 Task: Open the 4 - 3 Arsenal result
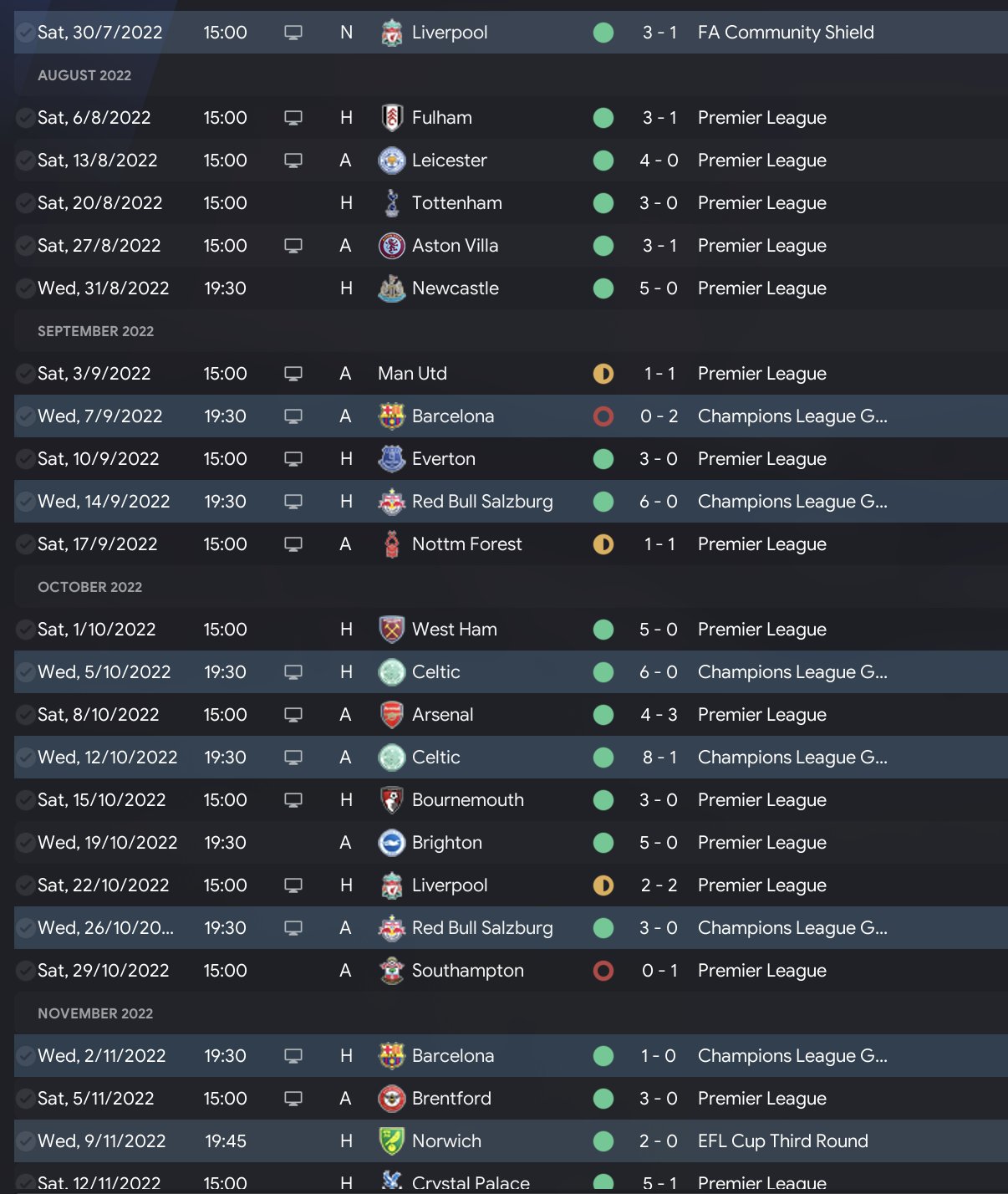(x=658, y=715)
